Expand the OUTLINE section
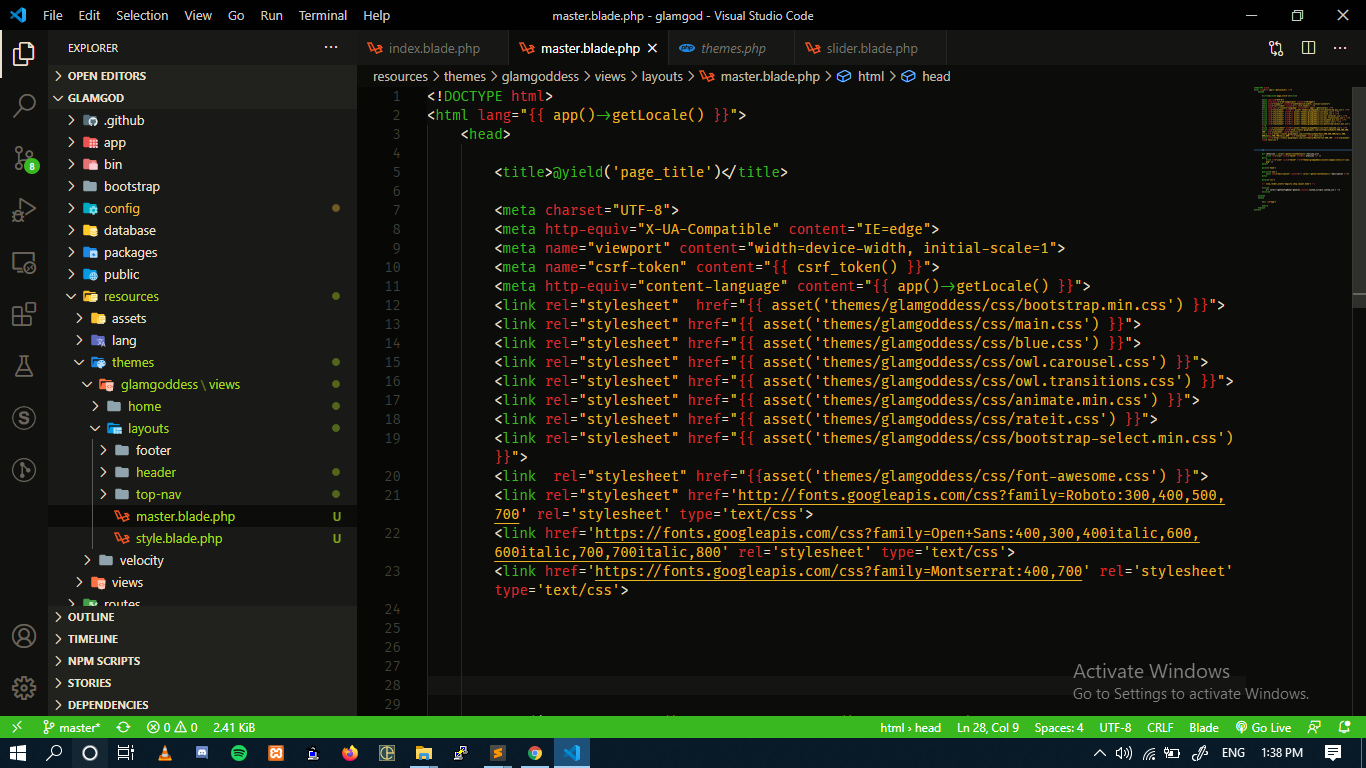The height and width of the screenshot is (768, 1366). coord(202,617)
